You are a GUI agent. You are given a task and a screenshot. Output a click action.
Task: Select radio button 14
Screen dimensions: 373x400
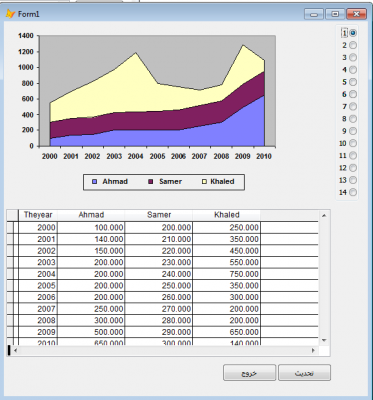353,192
